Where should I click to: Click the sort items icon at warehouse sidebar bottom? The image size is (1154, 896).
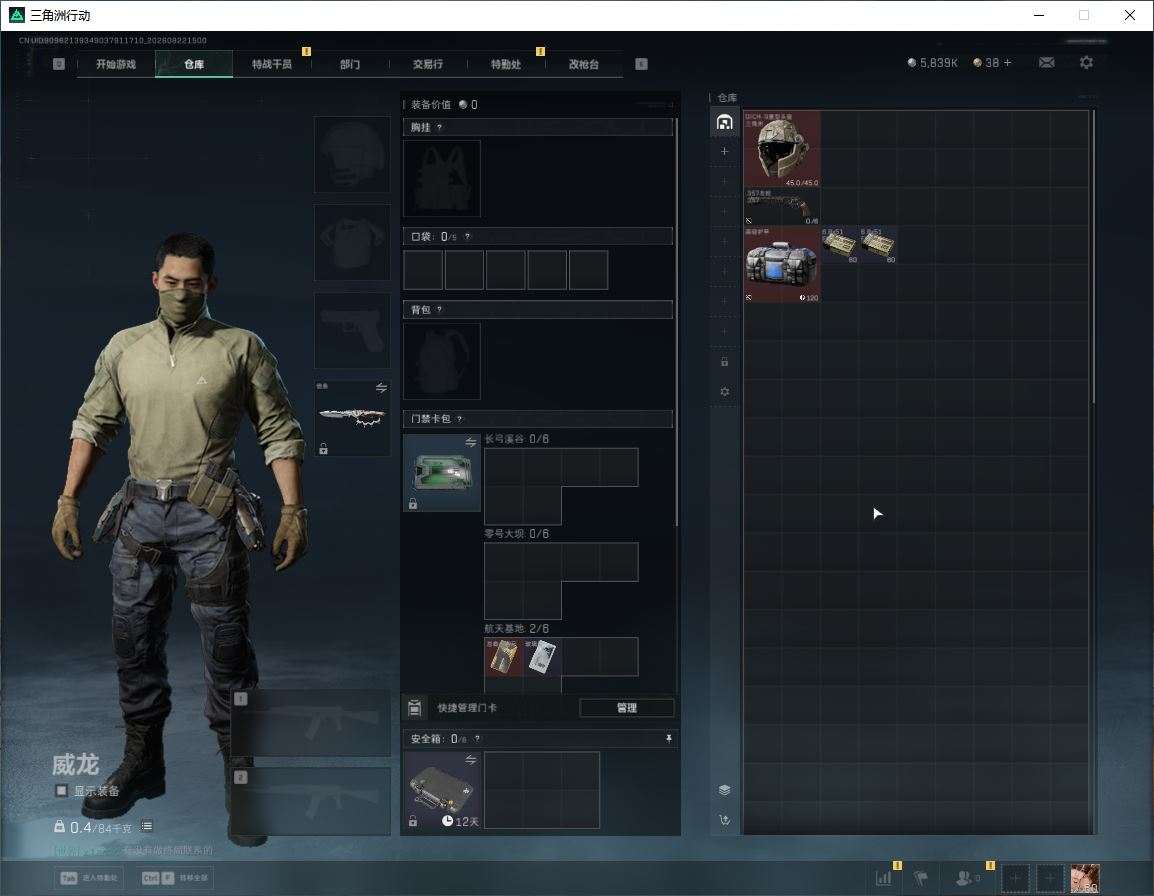[724, 820]
